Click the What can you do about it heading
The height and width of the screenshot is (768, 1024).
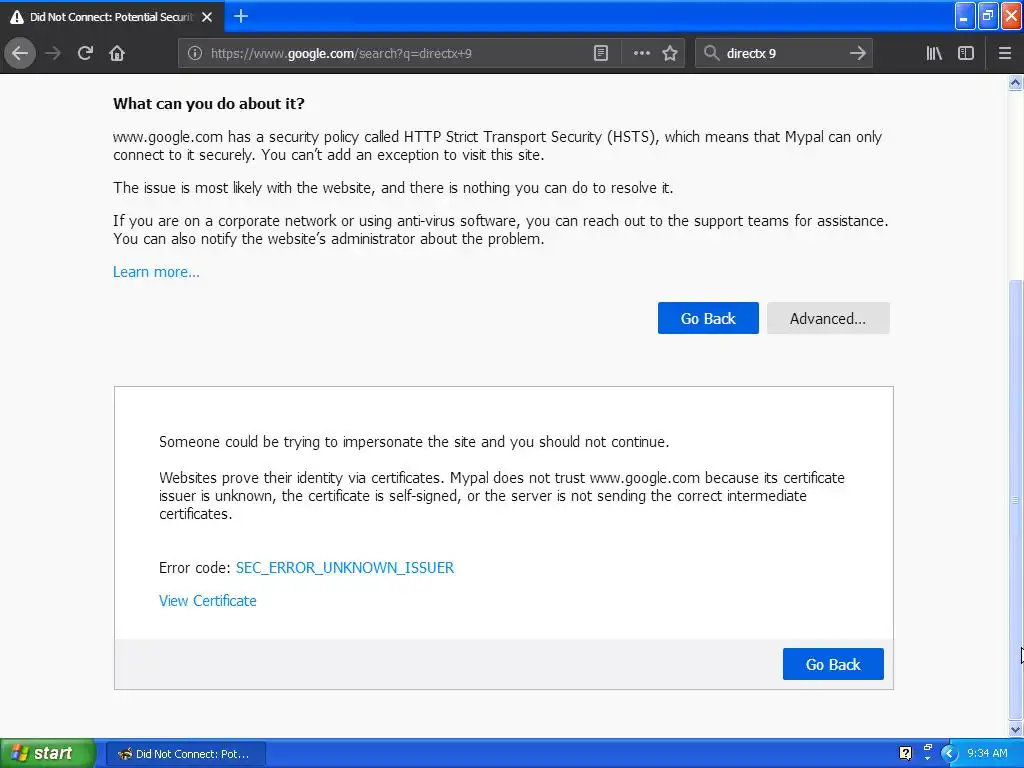tap(208, 104)
